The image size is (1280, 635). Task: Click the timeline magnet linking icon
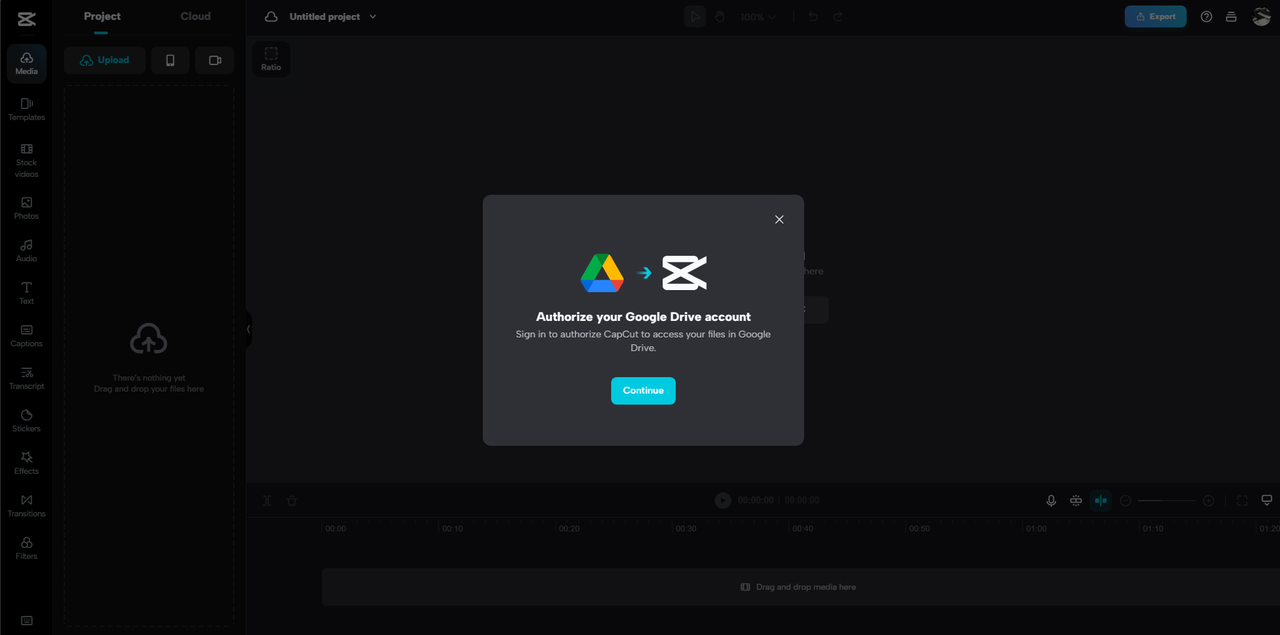[1076, 501]
